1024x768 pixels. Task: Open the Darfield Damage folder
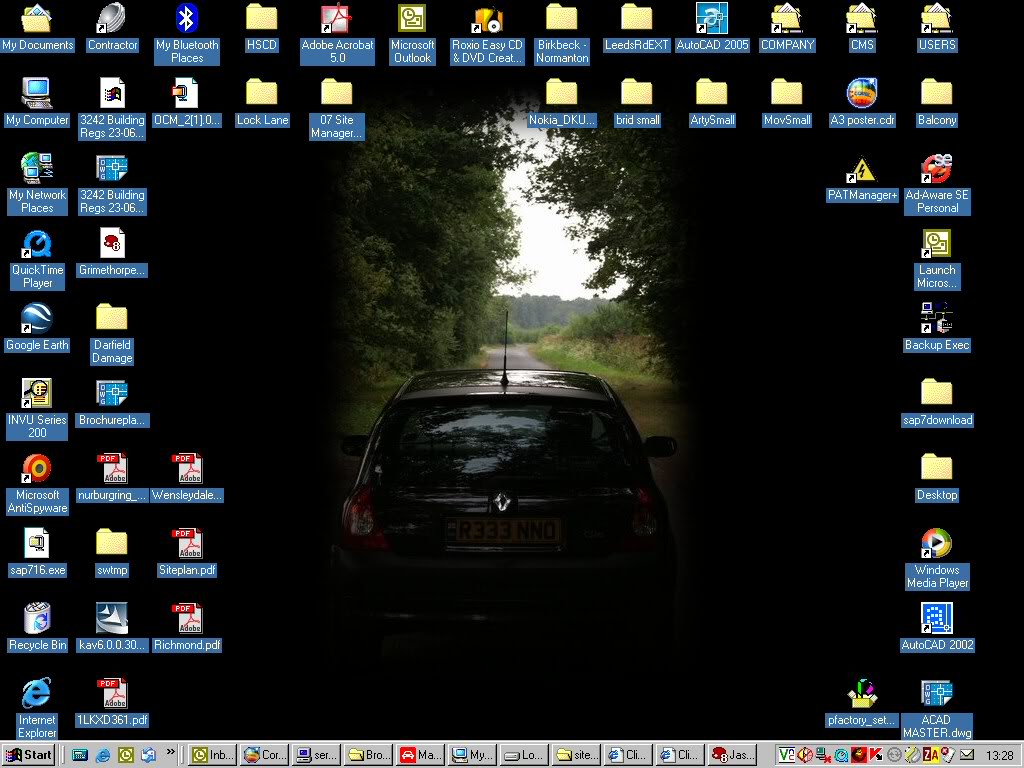[112, 320]
